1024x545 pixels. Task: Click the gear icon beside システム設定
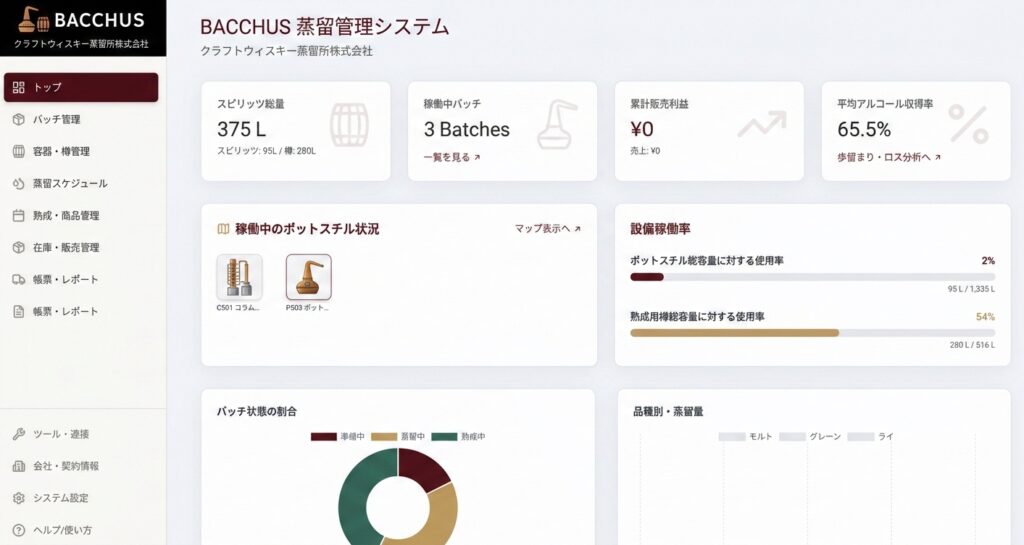[18, 498]
